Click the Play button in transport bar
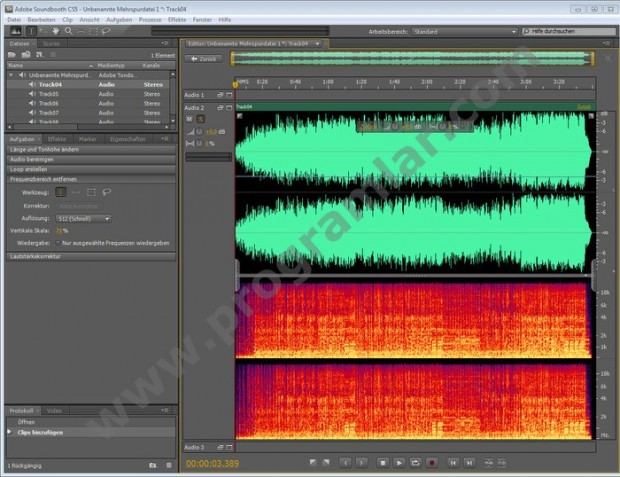The height and width of the screenshot is (477, 620). [399, 462]
